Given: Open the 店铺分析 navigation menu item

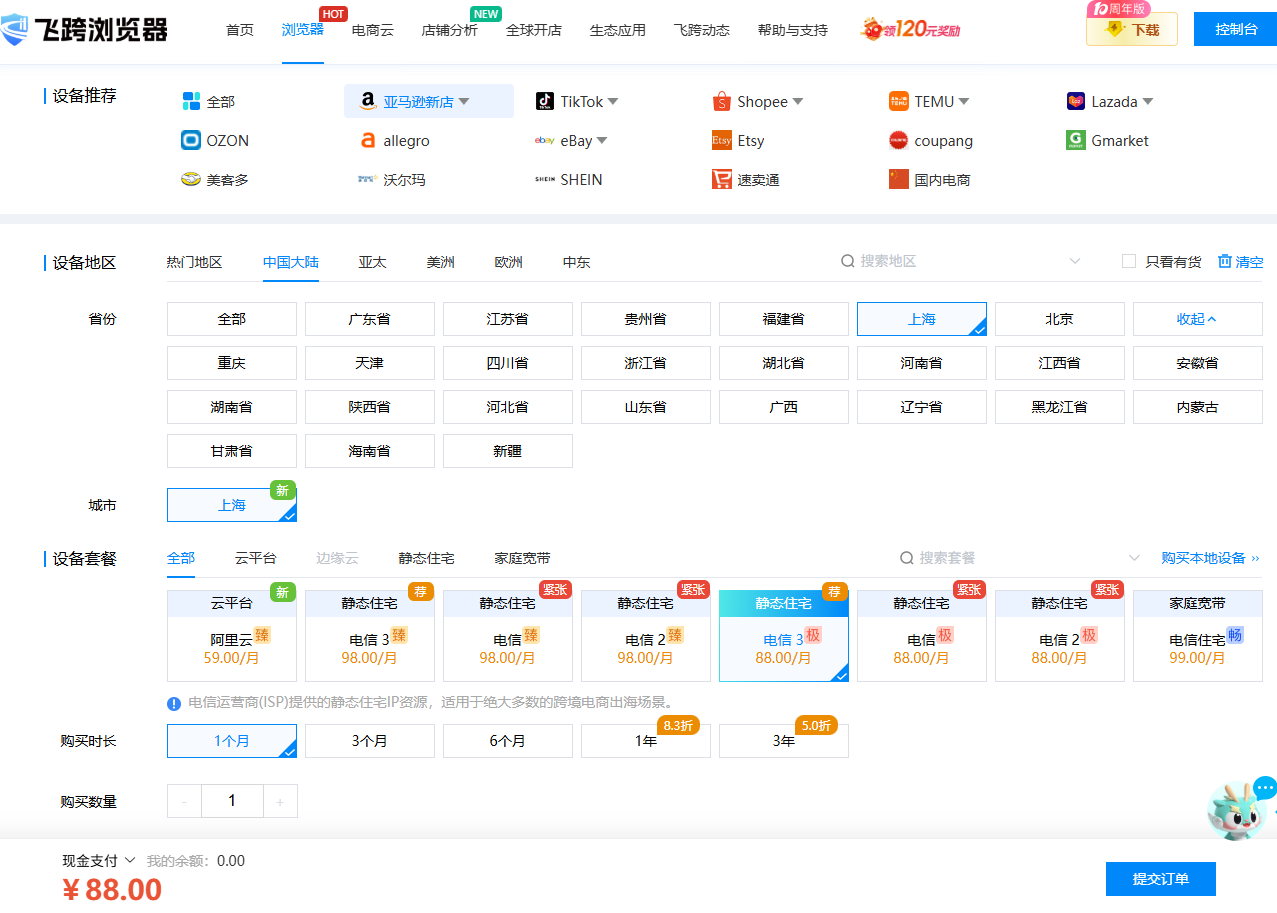Looking at the screenshot, I should [449, 30].
